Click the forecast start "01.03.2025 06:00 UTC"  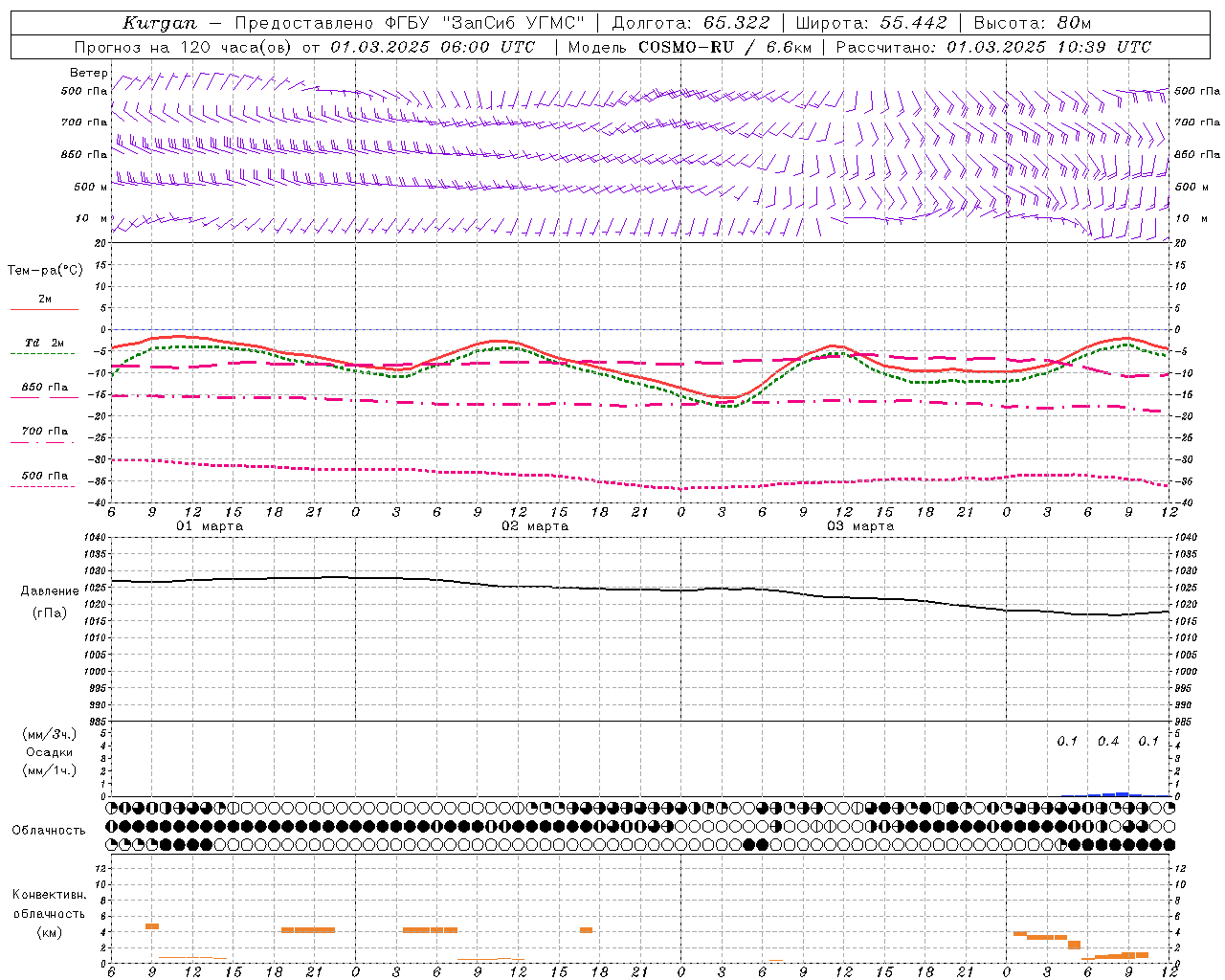(433, 47)
